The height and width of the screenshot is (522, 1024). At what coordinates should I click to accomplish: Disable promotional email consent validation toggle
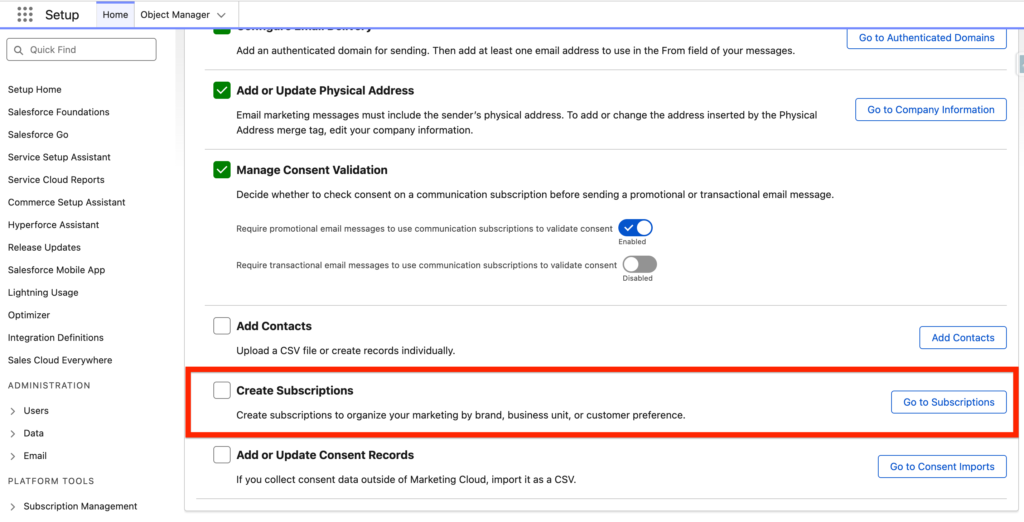click(635, 228)
